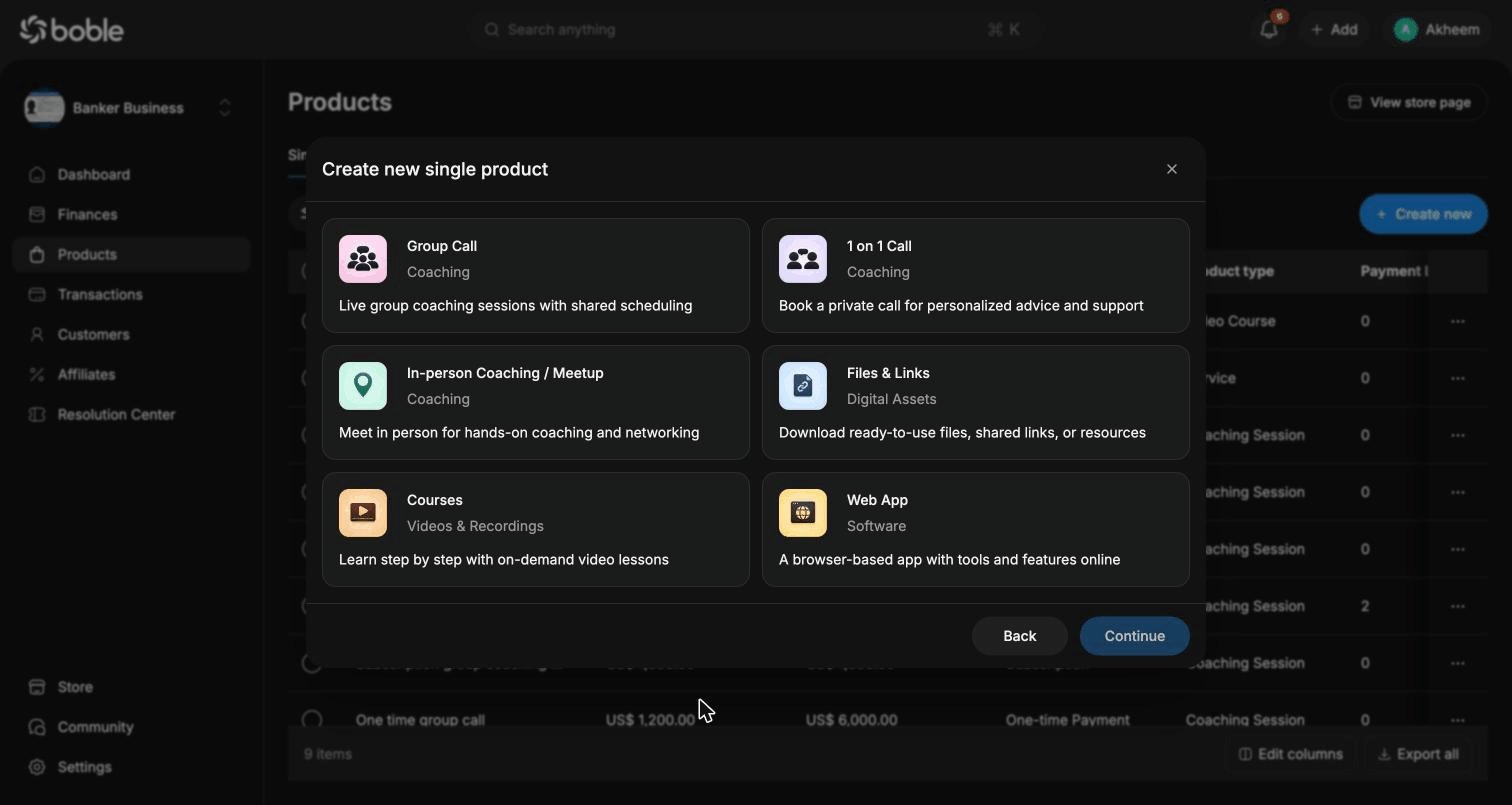Close the Create new single product dialog
The width and height of the screenshot is (1512, 805).
(x=1172, y=169)
